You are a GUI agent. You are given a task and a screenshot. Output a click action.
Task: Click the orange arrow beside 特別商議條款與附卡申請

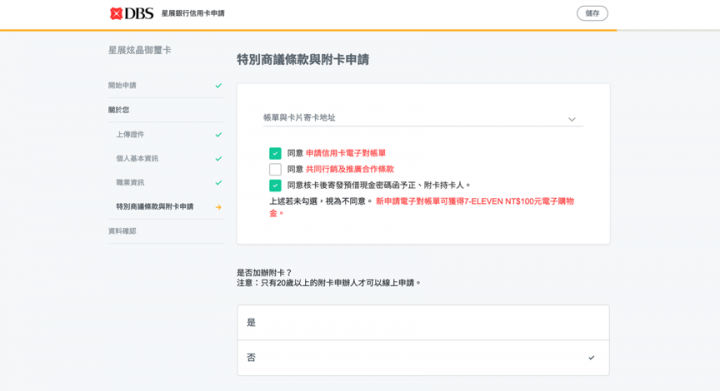pos(219,207)
